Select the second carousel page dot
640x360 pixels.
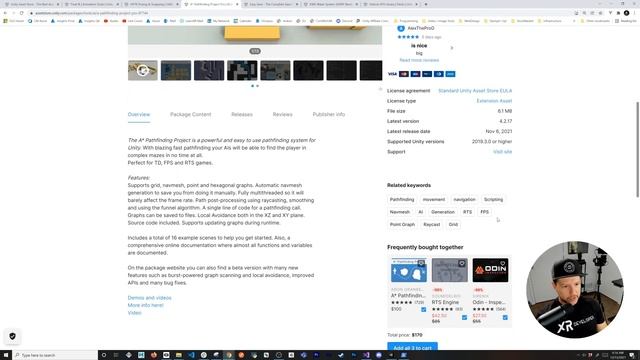pos(257,86)
